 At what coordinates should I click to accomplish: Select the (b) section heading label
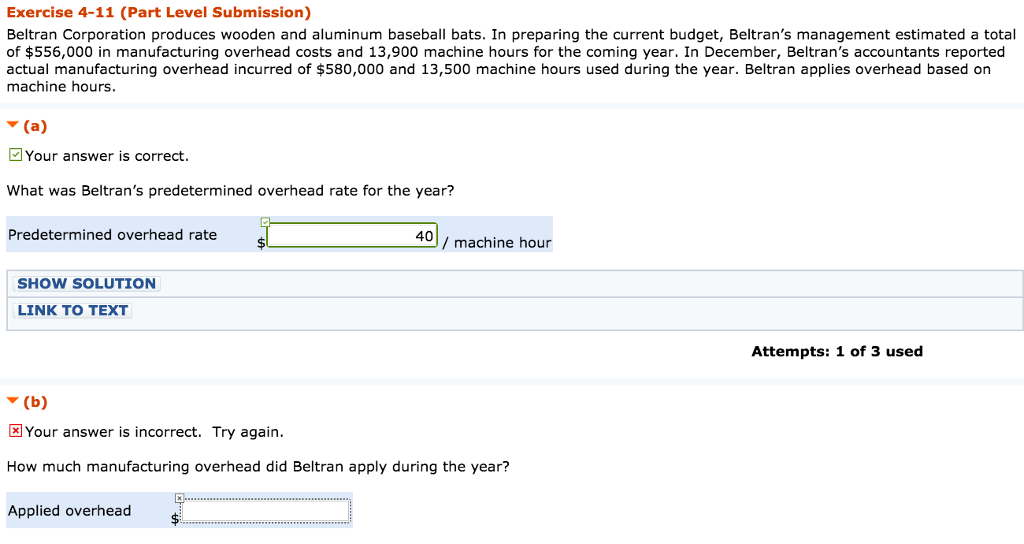pos(35,402)
